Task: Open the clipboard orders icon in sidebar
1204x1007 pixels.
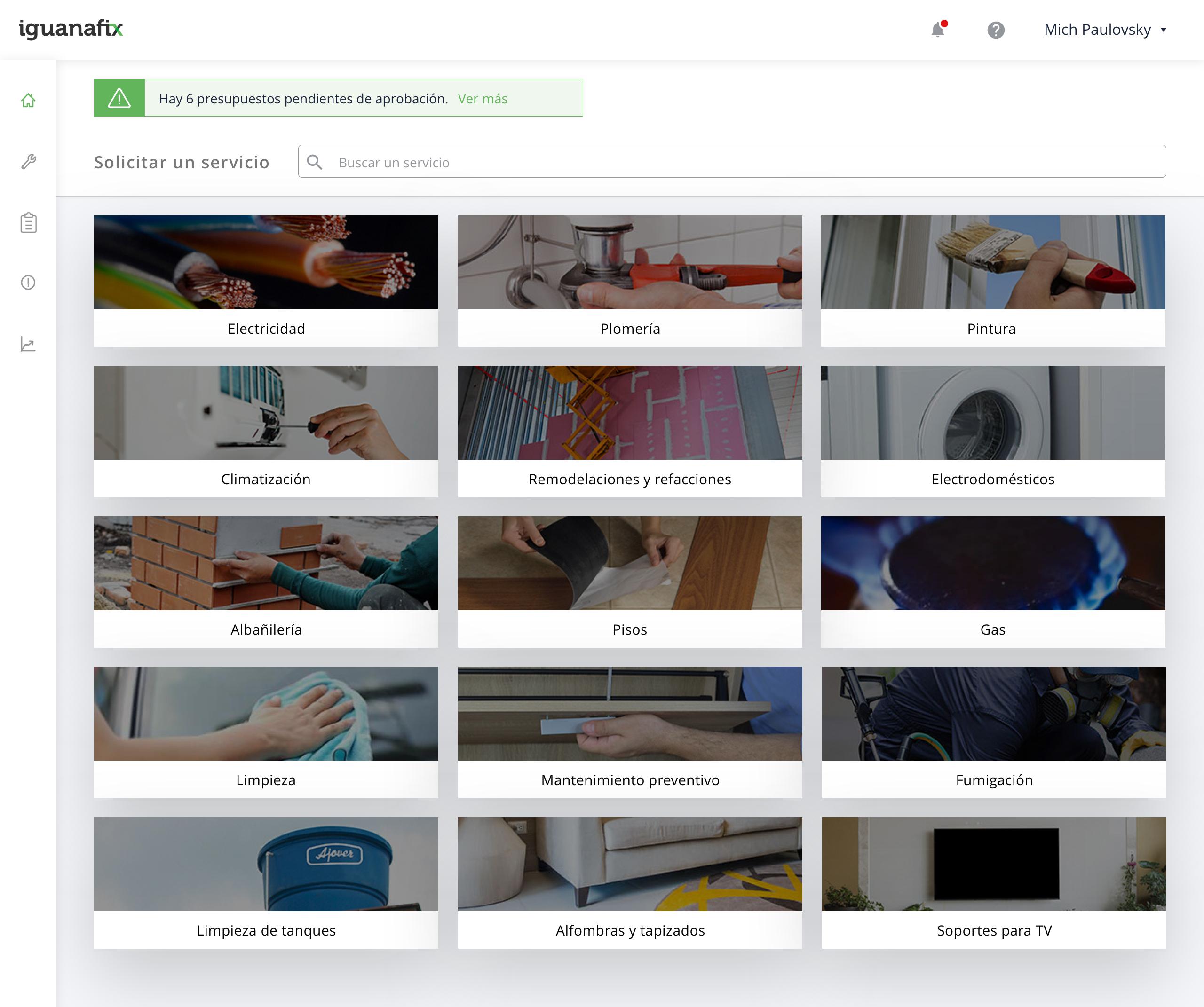Action: tap(28, 222)
